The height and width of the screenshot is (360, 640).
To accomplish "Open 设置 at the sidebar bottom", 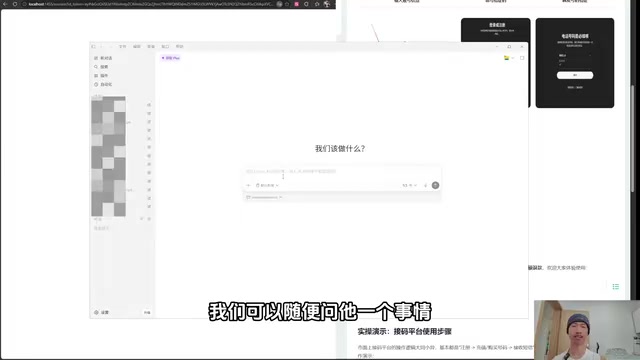I will (x=102, y=312).
